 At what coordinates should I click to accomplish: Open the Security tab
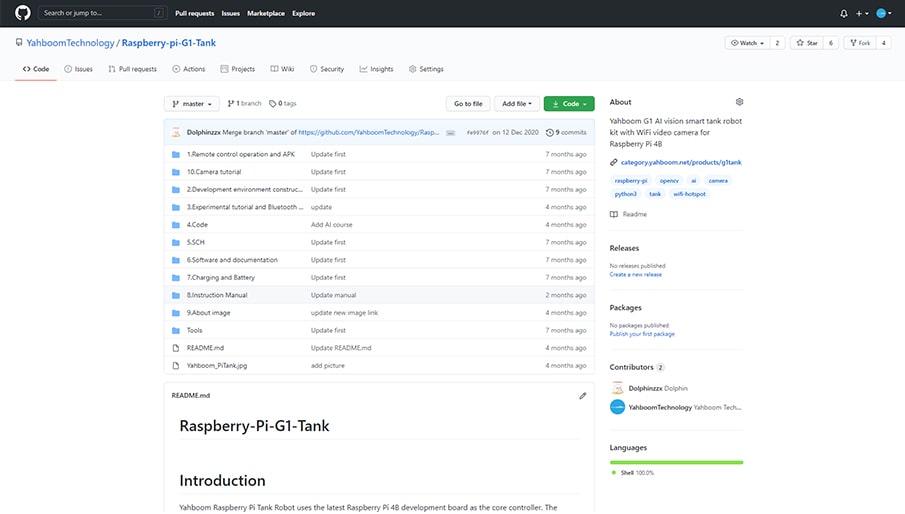327,69
